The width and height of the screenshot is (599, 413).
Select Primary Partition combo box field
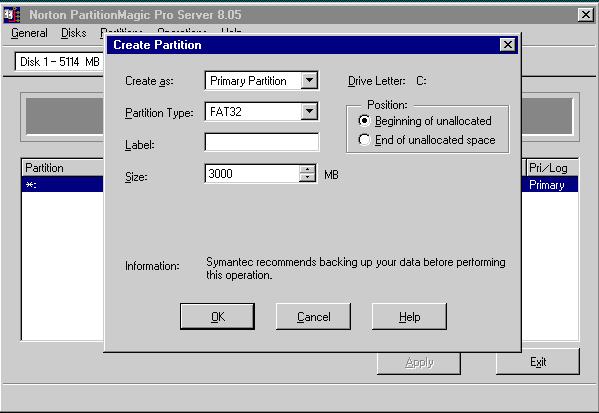tap(261, 81)
